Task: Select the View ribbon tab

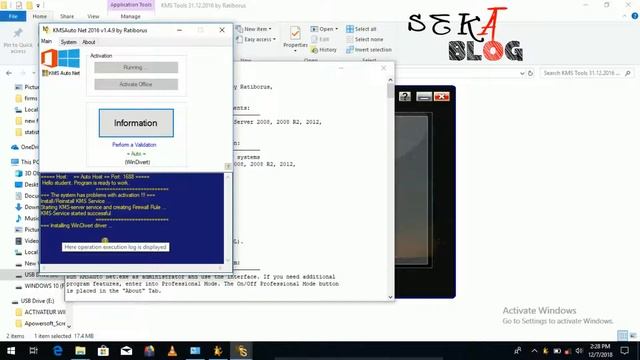Action: (x=93, y=16)
